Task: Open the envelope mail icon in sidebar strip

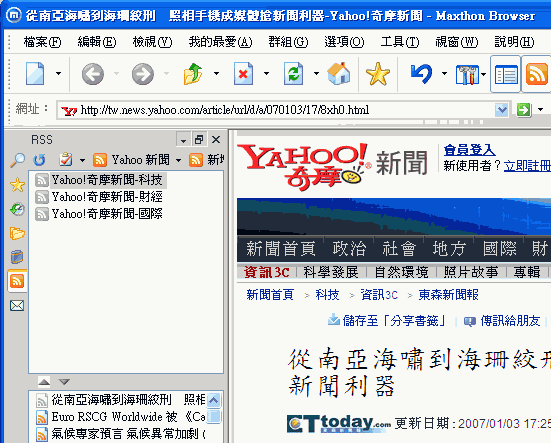Action: (x=17, y=306)
